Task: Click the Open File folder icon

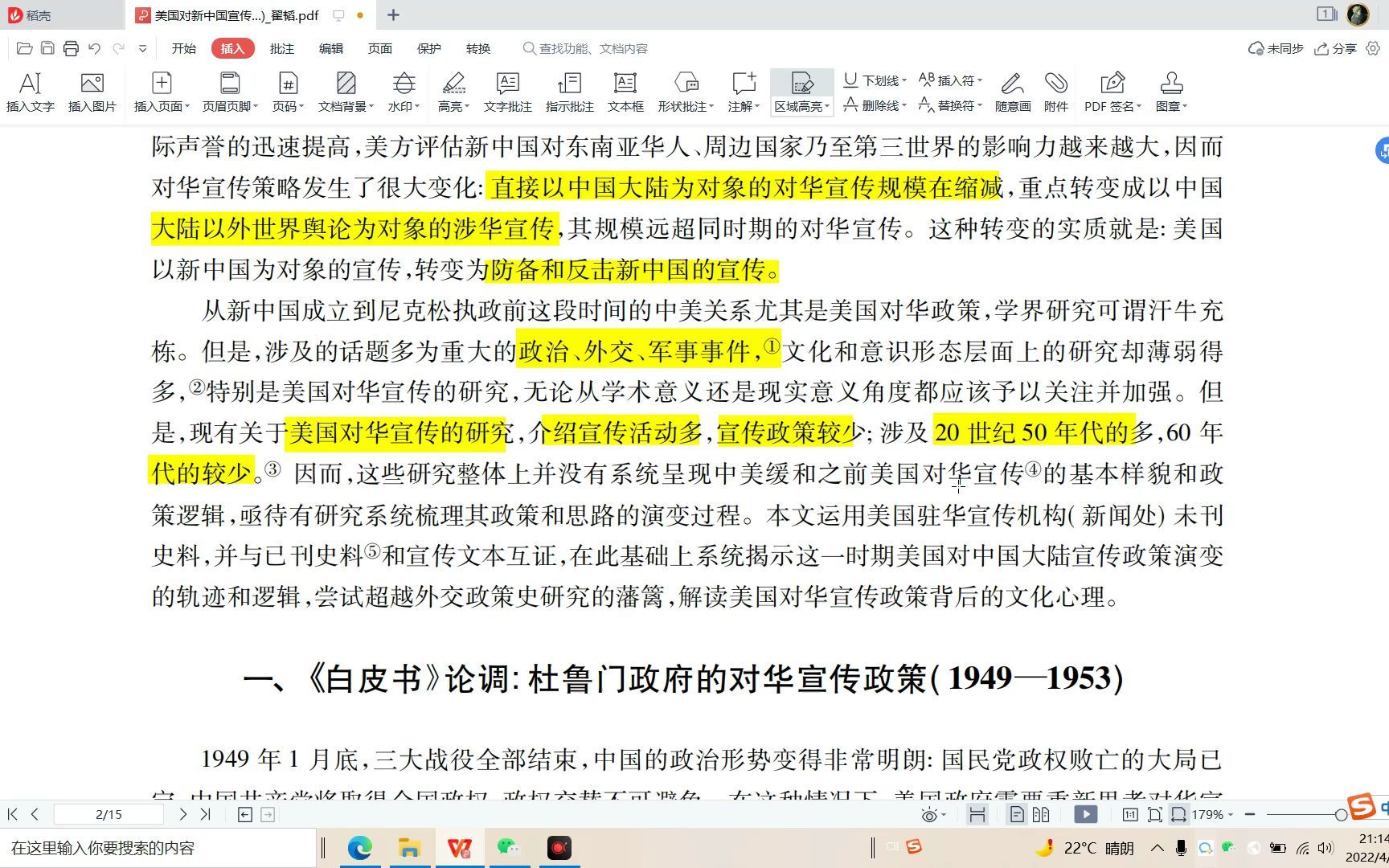Action: 24,48
